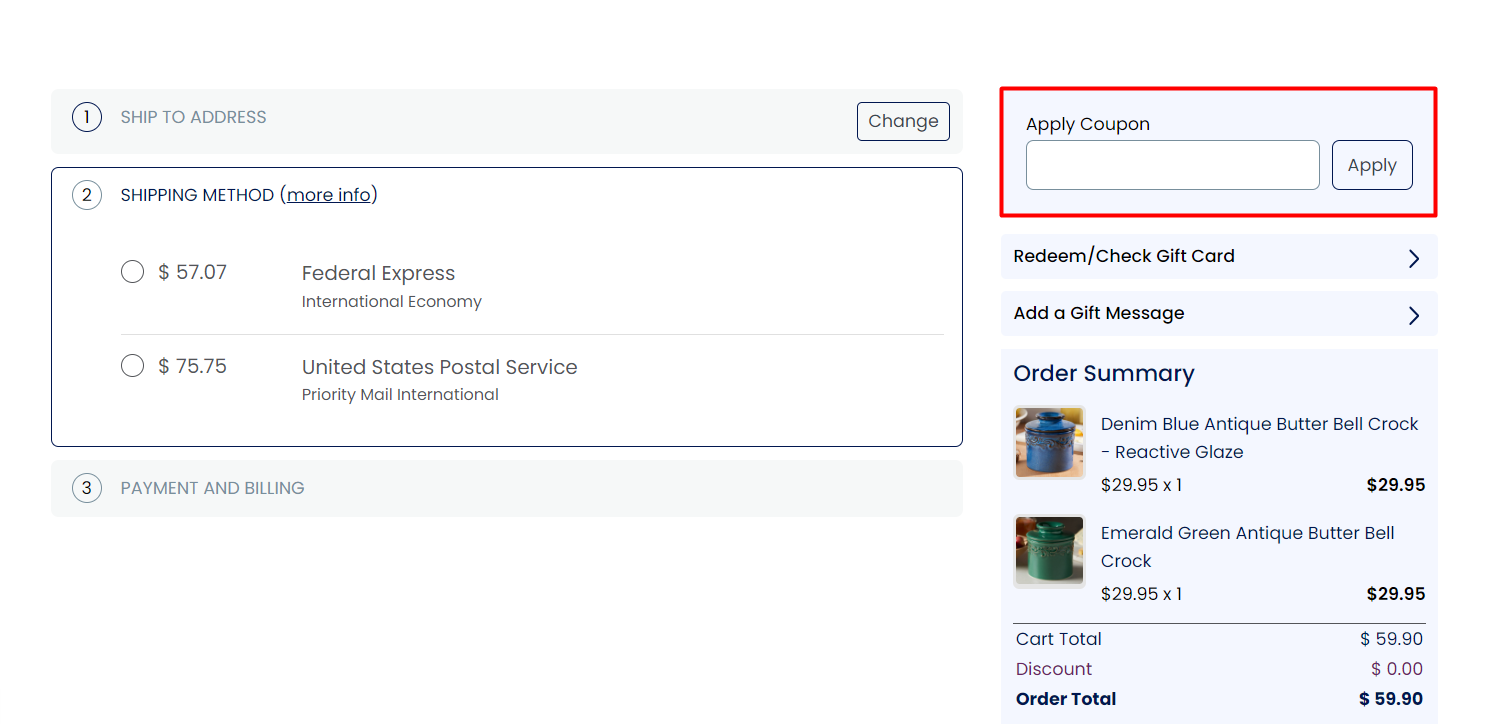Expand the Add a Gift Message section
This screenshot has width=1490, height=724.
(x=1219, y=313)
